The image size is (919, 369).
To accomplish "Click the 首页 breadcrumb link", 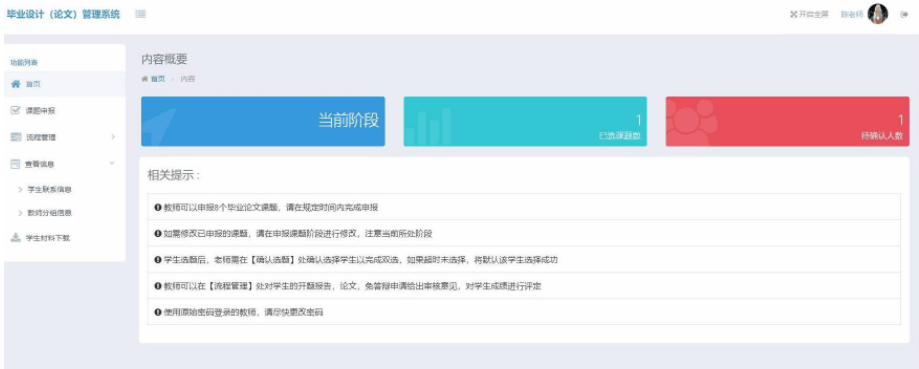I will tap(158, 78).
